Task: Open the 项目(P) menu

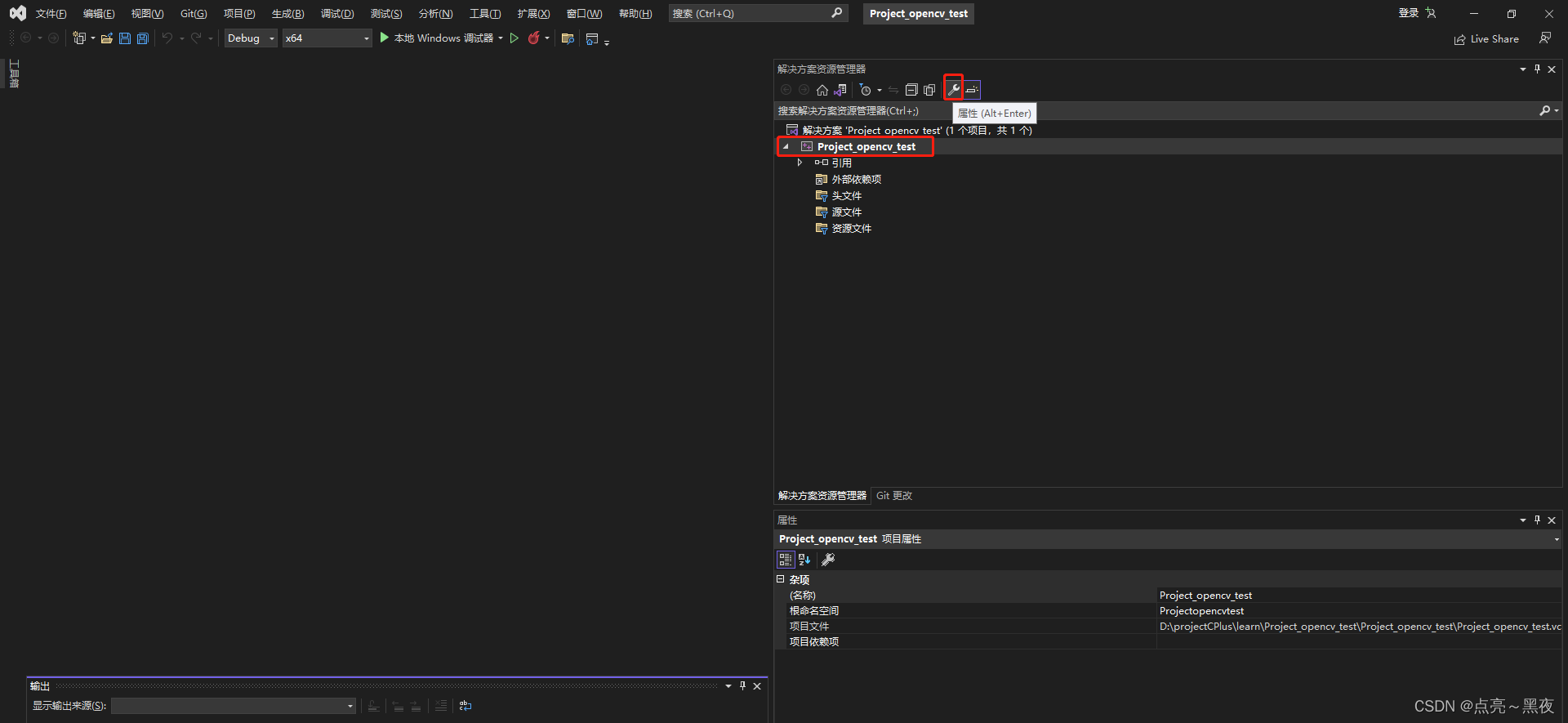Action: [239, 14]
